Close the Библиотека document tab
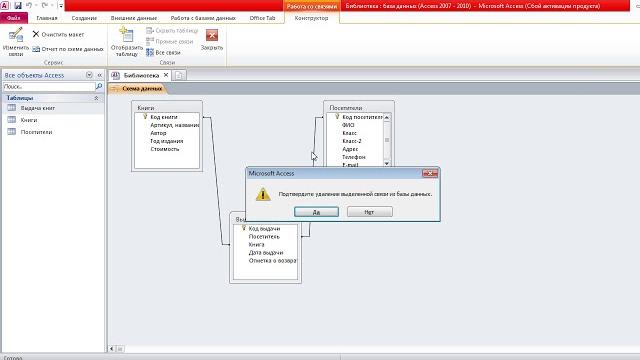The height and width of the screenshot is (360, 640). click(x=166, y=75)
